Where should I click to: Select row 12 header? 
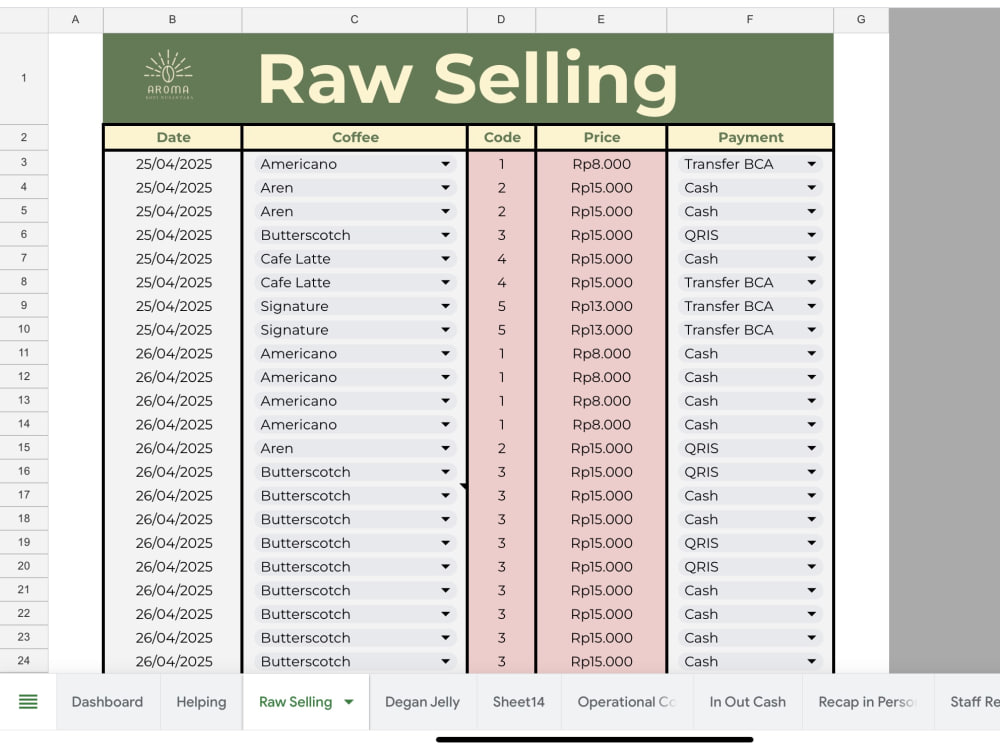coord(24,376)
